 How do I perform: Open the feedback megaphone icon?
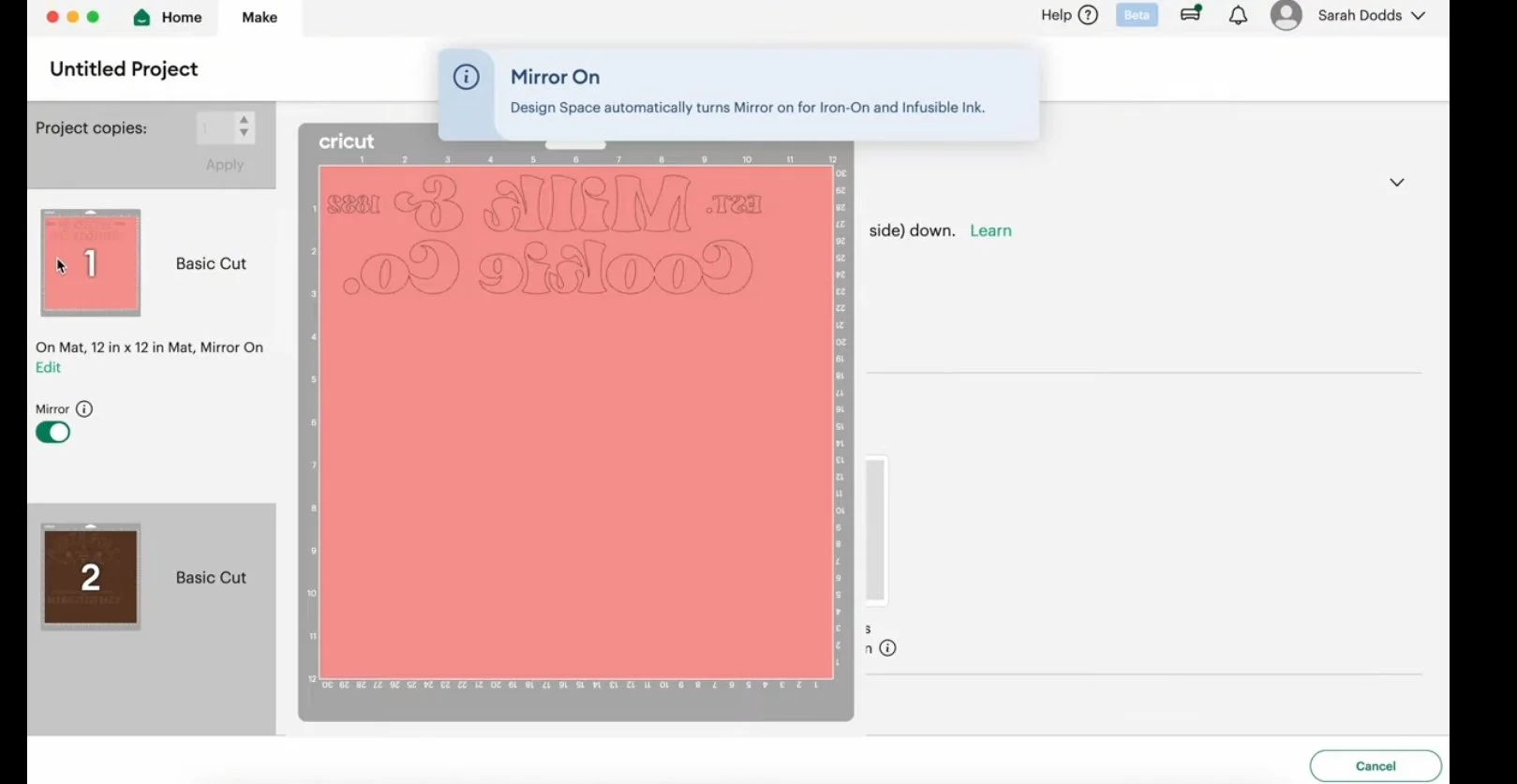1191,14
